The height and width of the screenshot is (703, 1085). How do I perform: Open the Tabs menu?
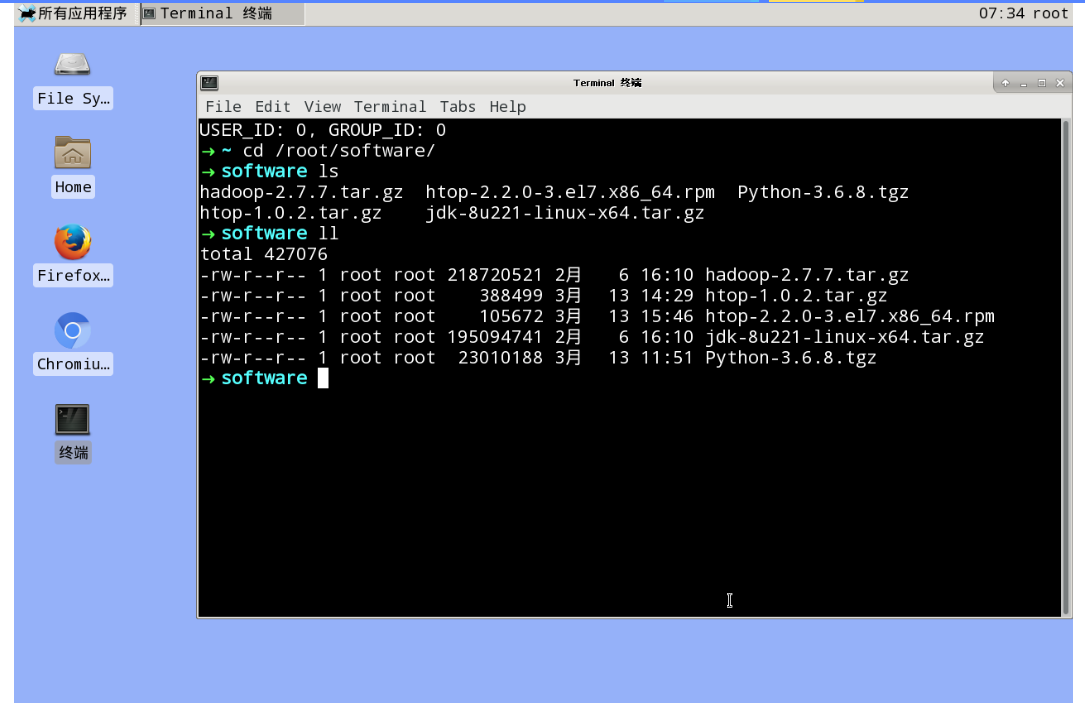pos(457,107)
